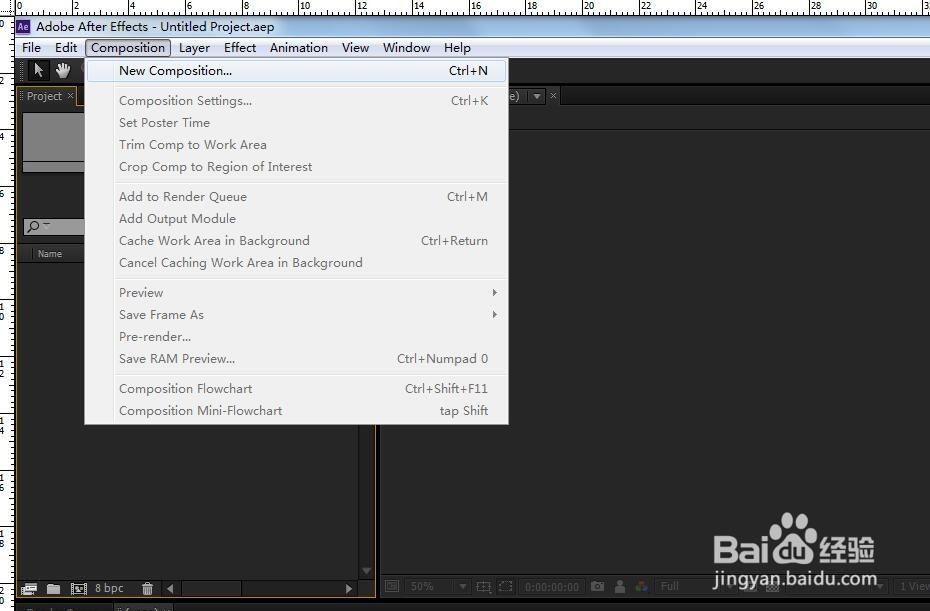Open the Show Channel color icon
The image size is (930, 611).
[641, 586]
